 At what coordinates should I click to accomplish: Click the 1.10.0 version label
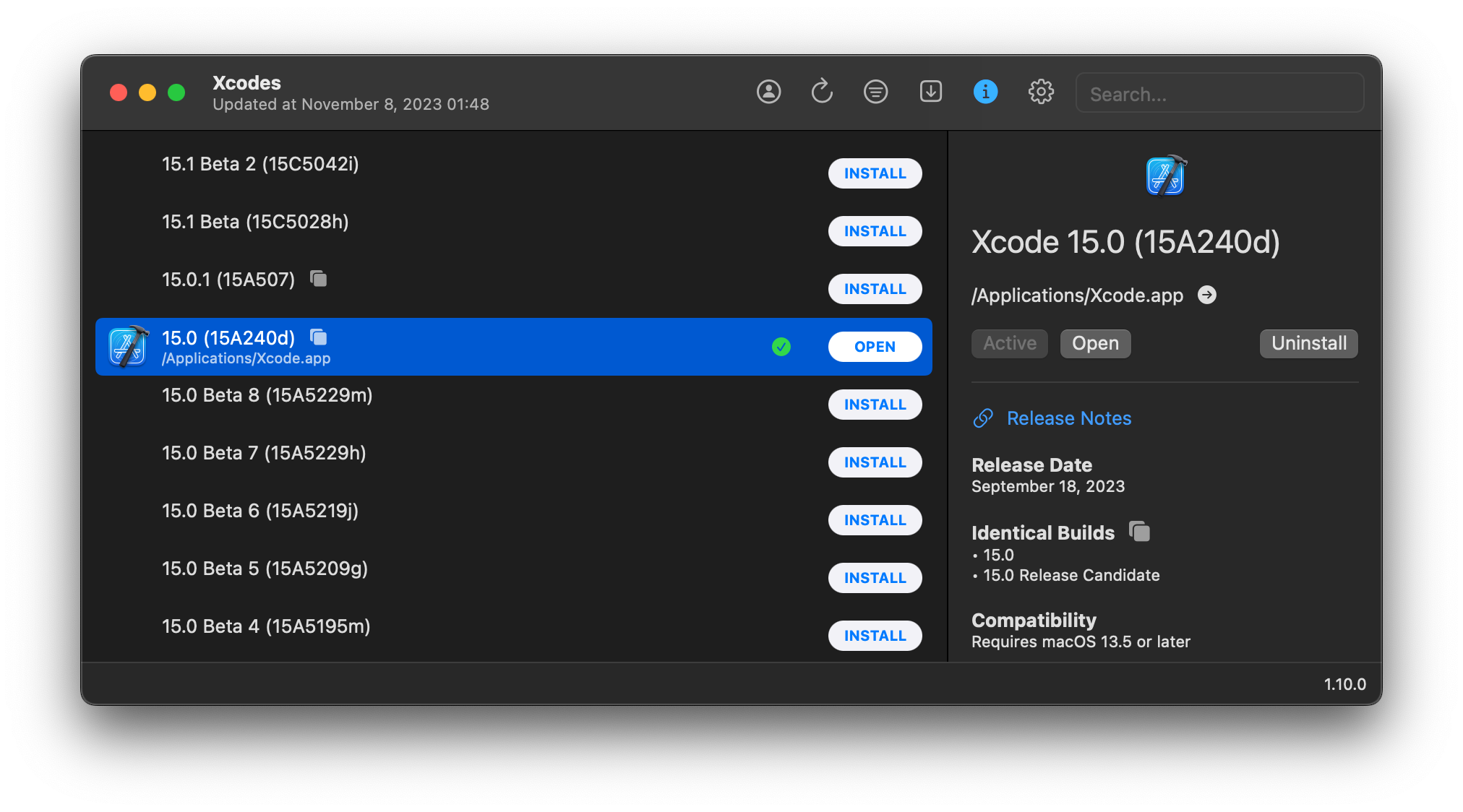(x=1344, y=684)
